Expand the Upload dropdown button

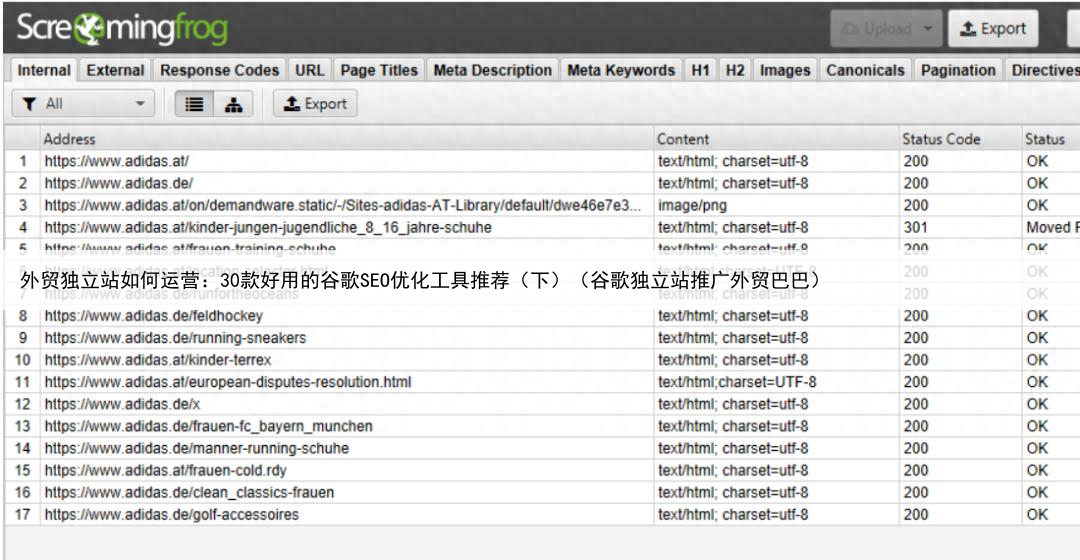883,30
